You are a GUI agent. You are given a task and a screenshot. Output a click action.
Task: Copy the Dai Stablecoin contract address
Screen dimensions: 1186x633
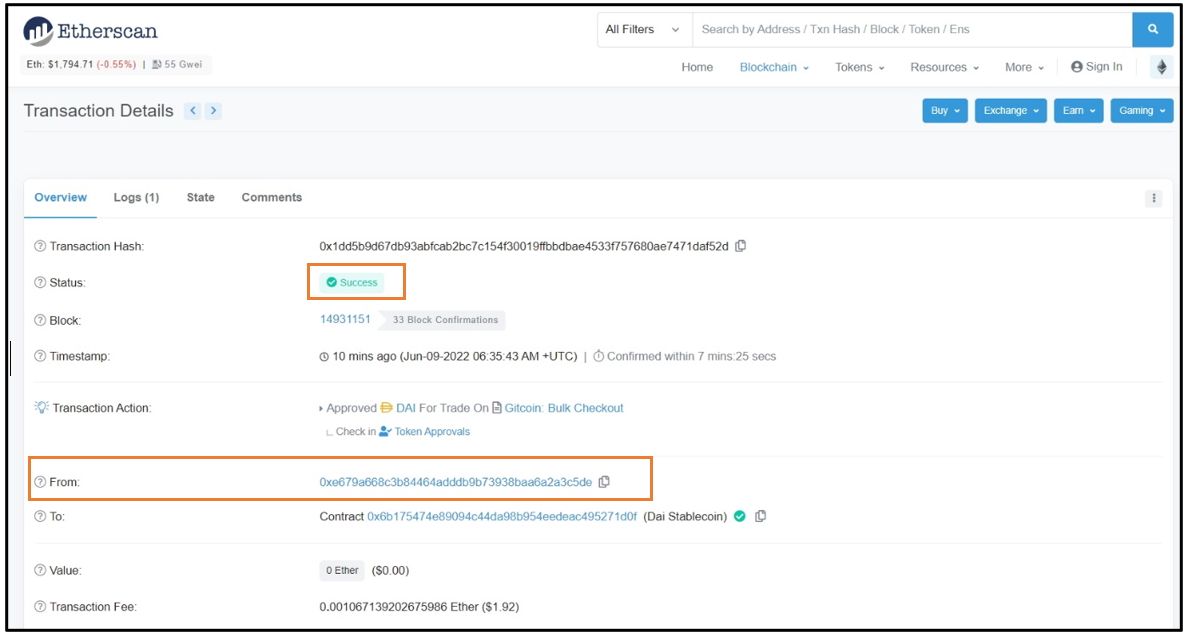[761, 516]
